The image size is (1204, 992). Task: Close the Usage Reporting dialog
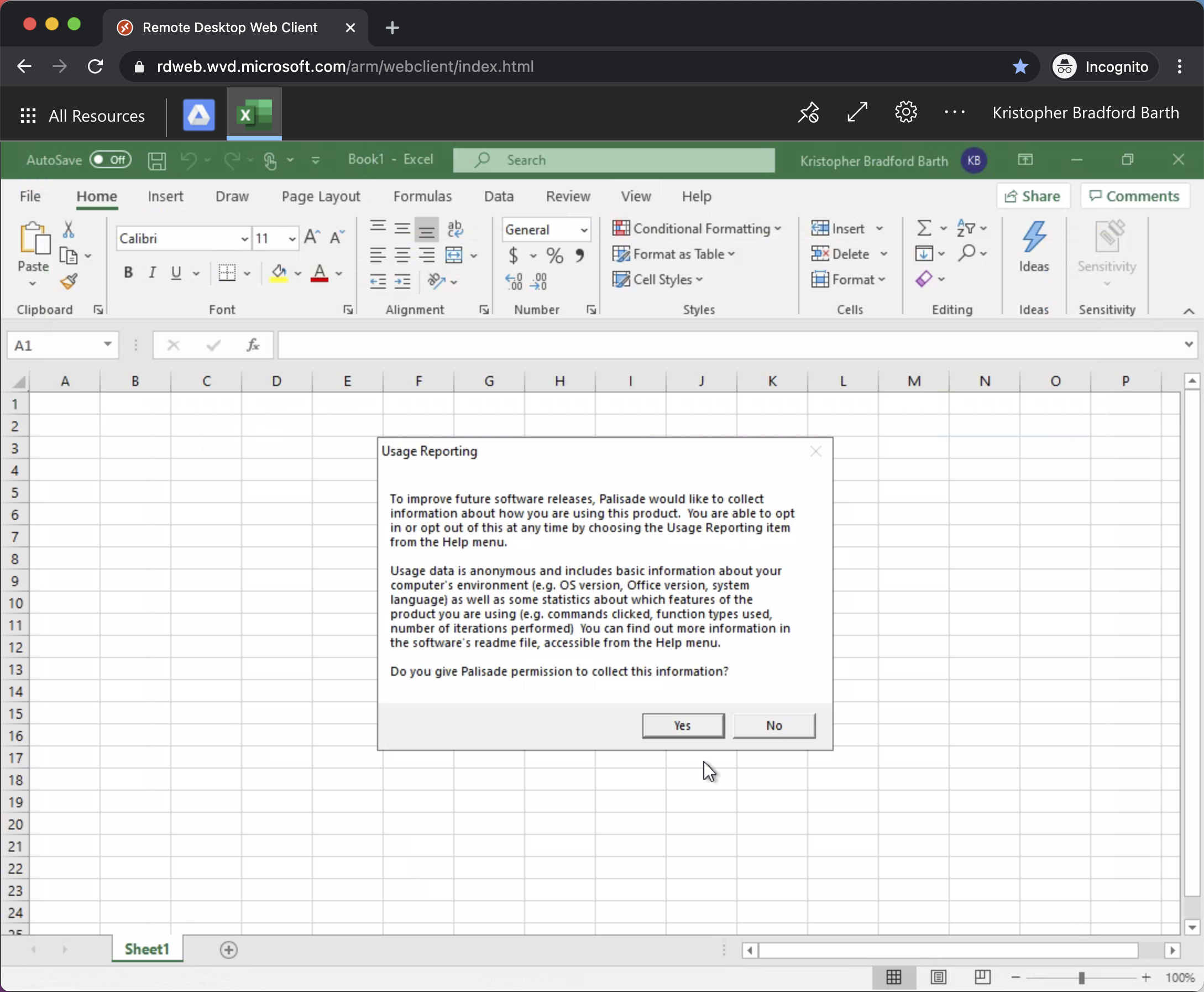[x=815, y=451]
